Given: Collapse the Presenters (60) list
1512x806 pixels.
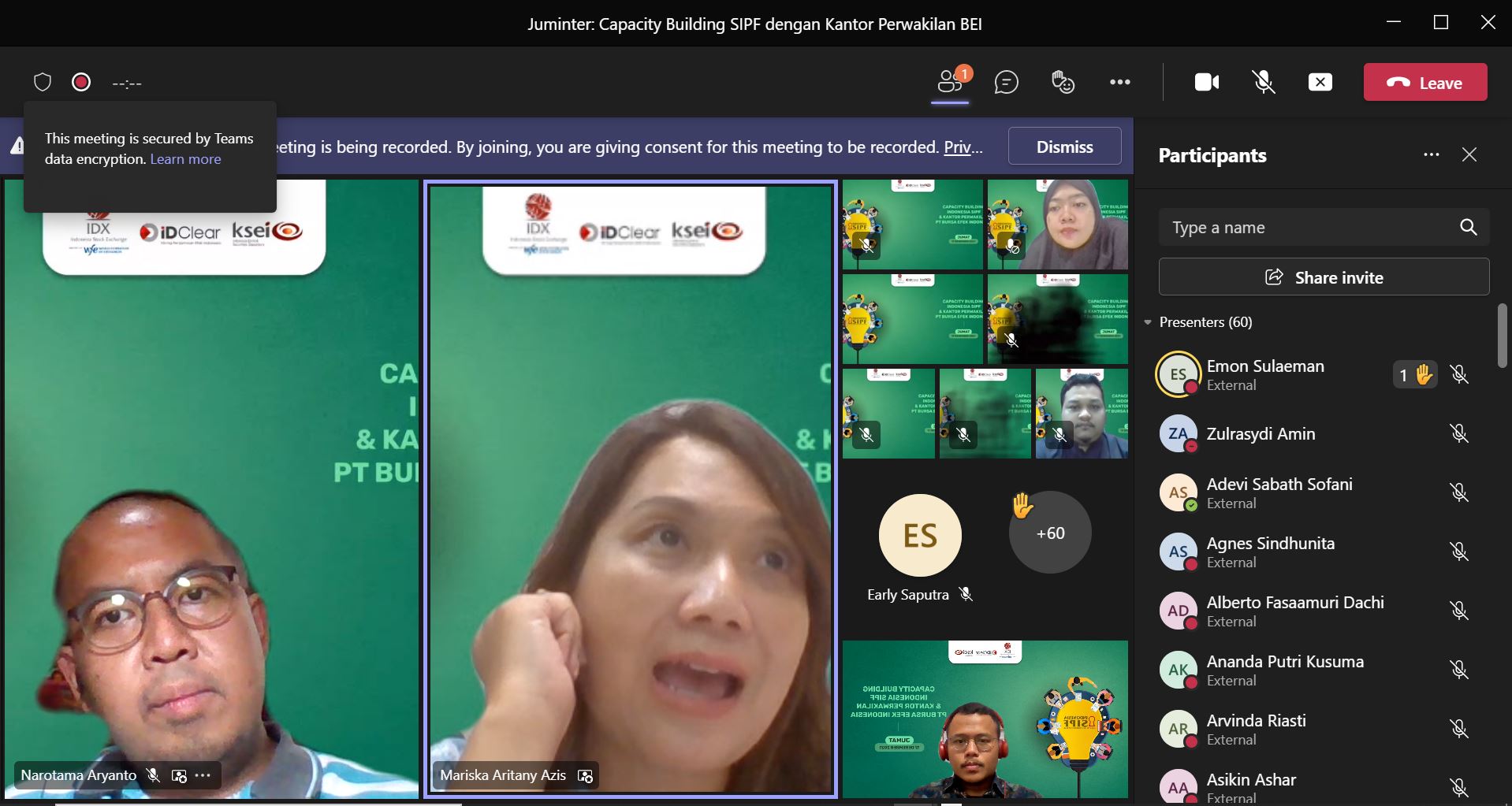Looking at the screenshot, I should tap(1148, 322).
